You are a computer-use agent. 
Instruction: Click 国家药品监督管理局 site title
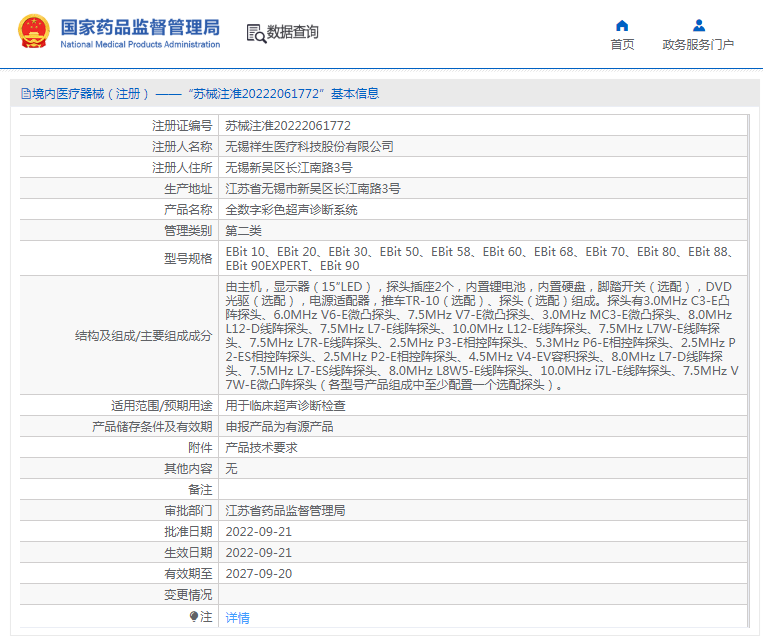(140, 27)
